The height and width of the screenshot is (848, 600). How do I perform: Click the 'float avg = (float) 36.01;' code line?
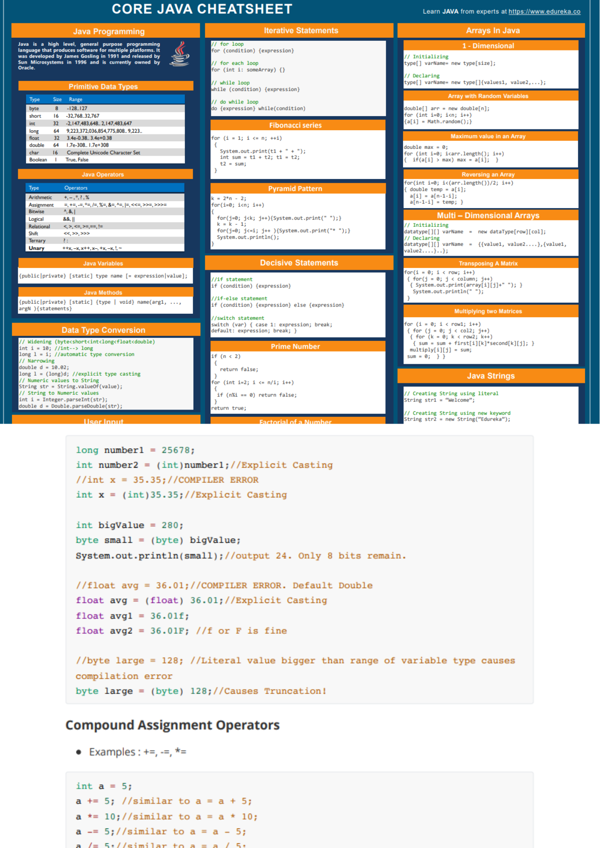pos(201,600)
